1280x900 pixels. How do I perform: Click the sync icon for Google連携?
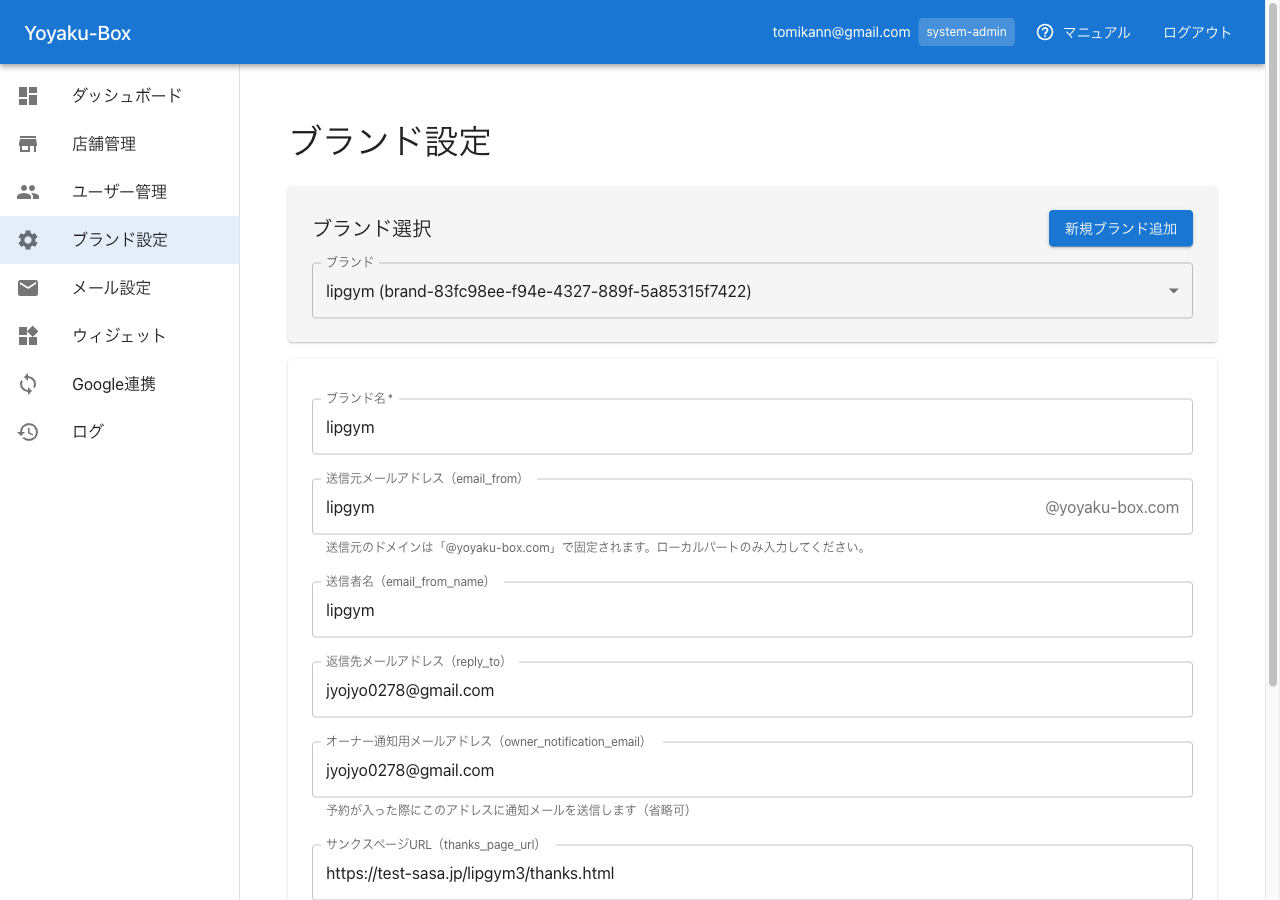coord(28,384)
